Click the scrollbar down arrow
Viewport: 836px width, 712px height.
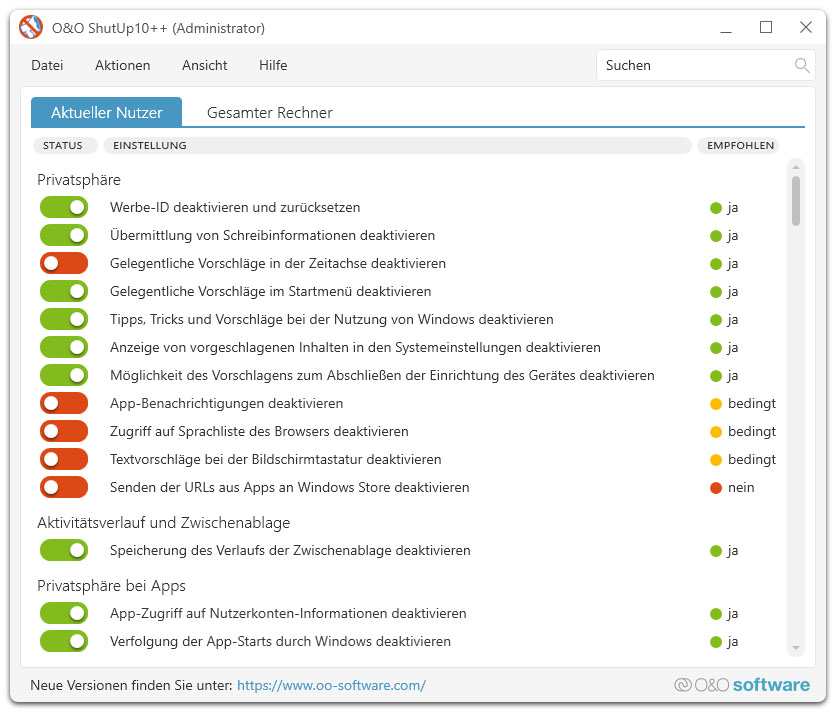tap(795, 648)
